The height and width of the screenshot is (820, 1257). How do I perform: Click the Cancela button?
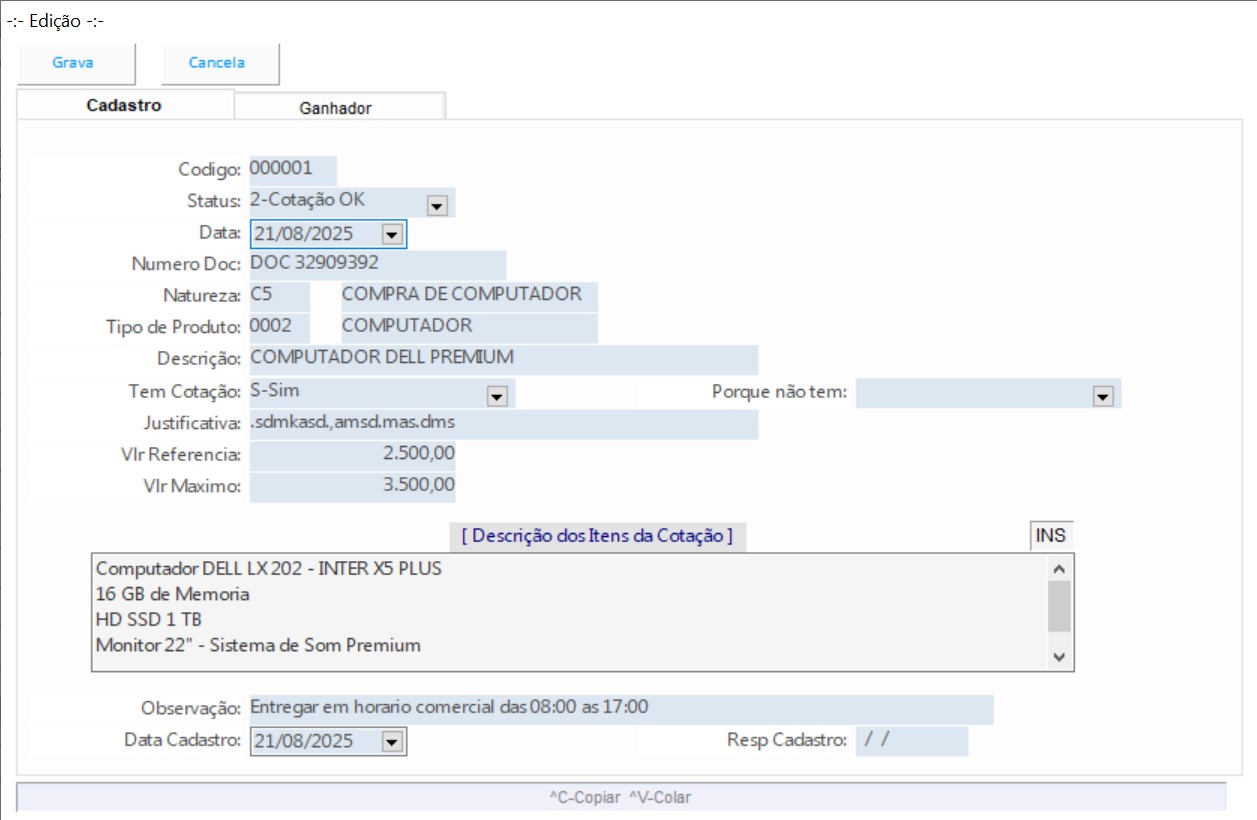(218, 63)
